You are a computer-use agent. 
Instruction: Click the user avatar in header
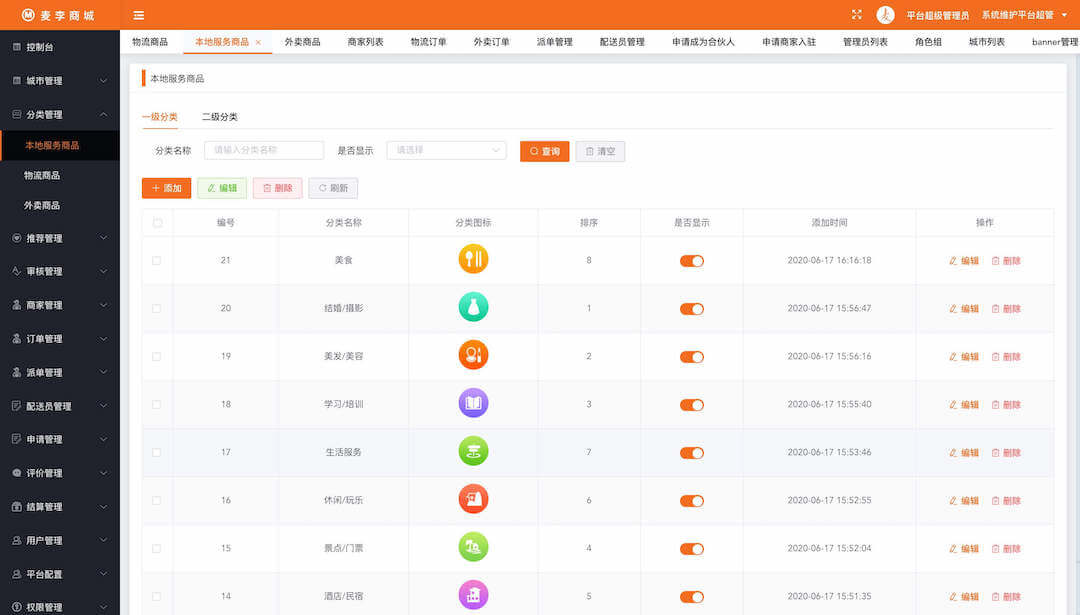point(885,15)
